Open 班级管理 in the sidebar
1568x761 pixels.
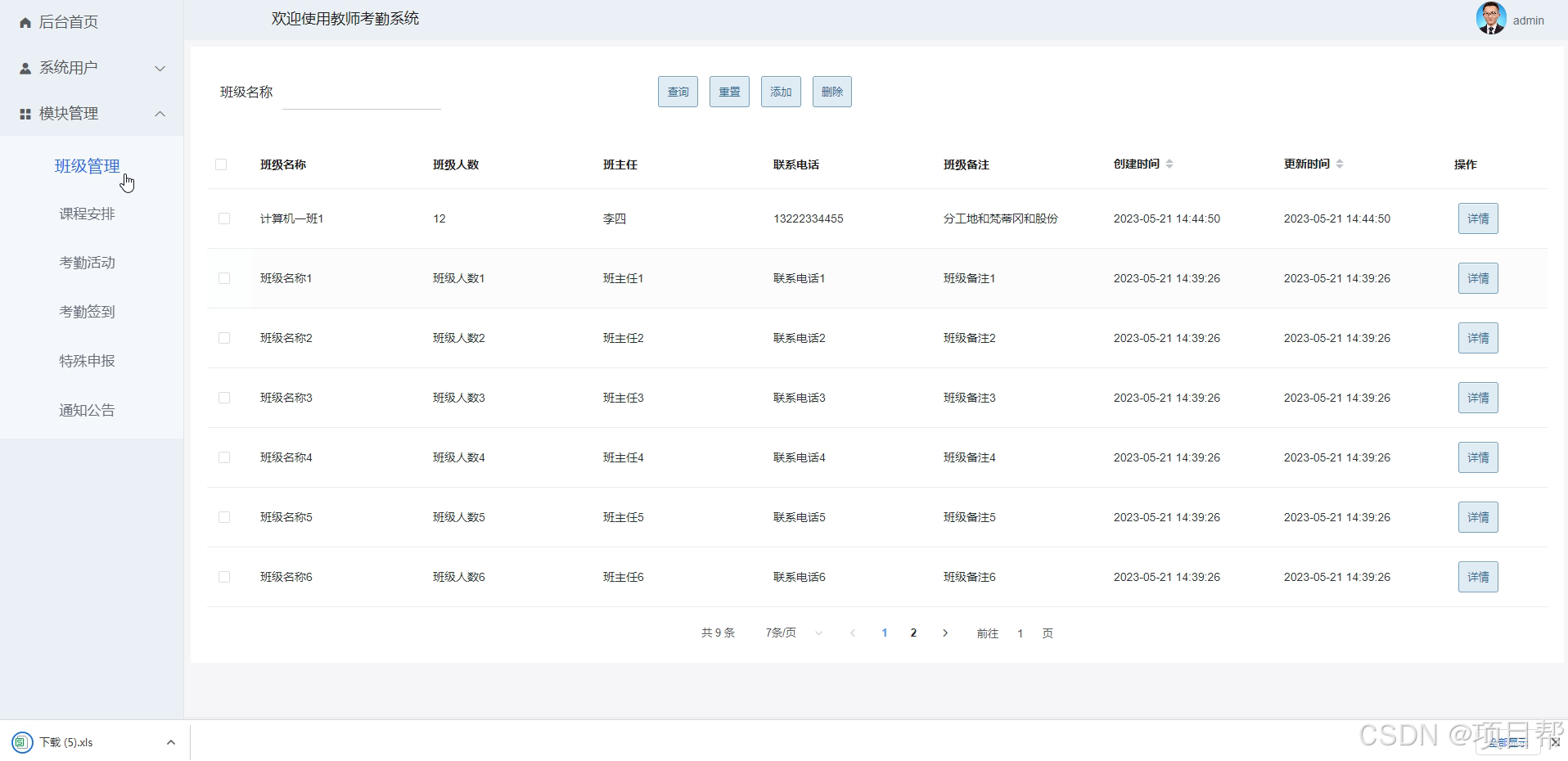[x=88, y=166]
